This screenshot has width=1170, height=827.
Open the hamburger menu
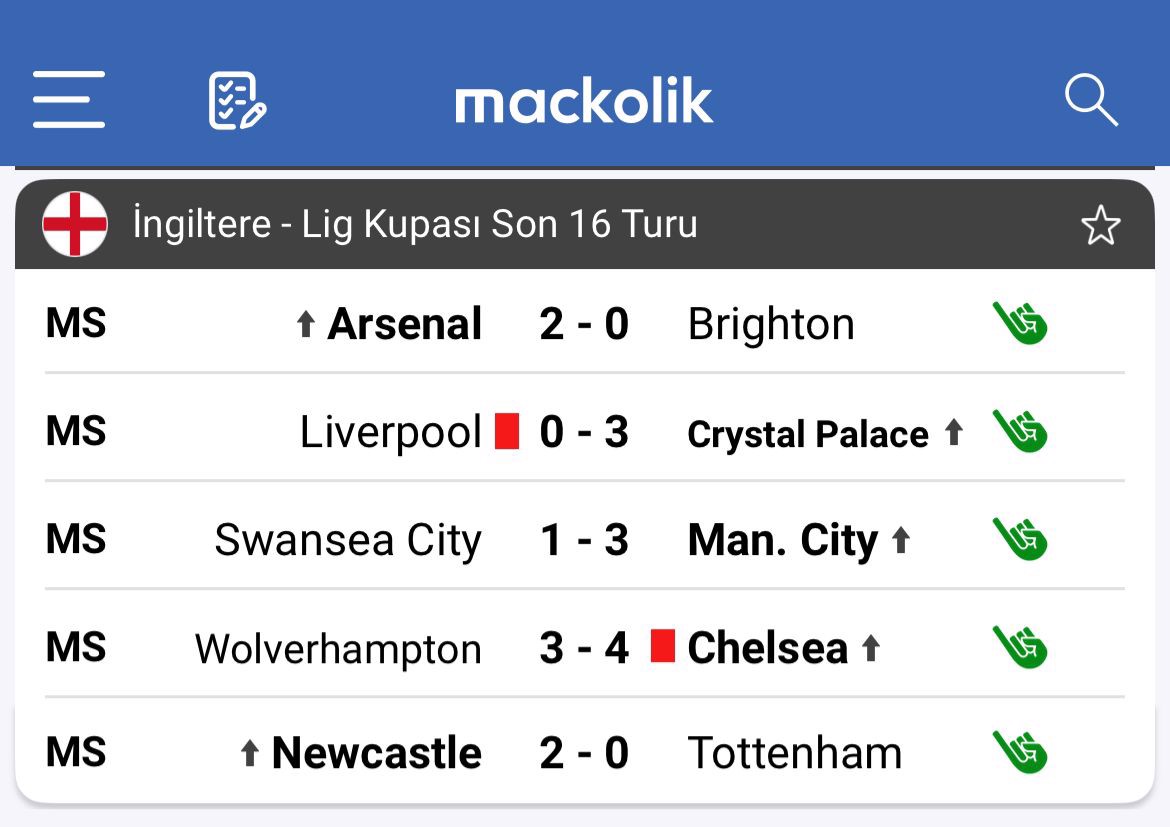68,100
